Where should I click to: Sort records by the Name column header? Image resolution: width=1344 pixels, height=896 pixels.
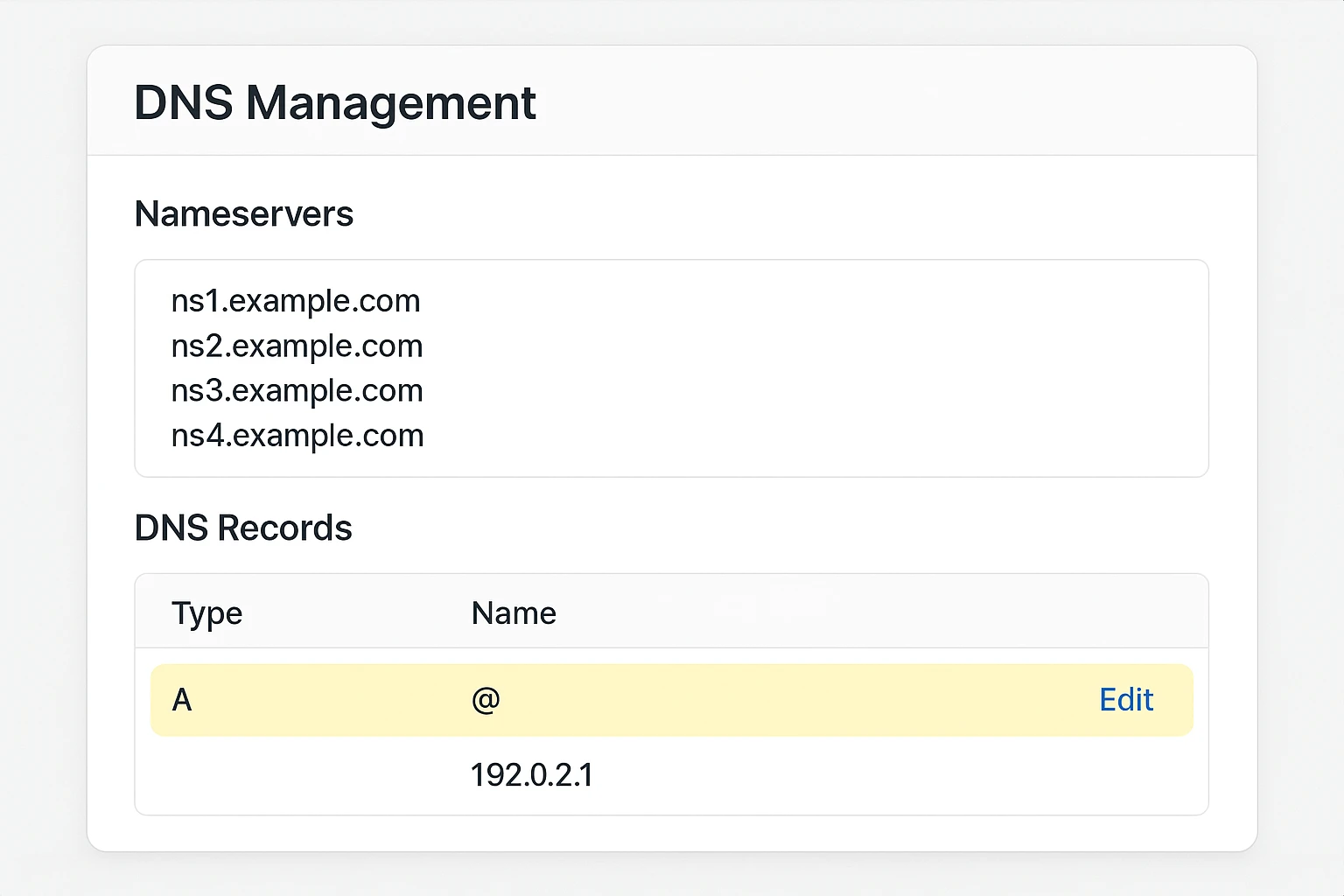coord(514,612)
